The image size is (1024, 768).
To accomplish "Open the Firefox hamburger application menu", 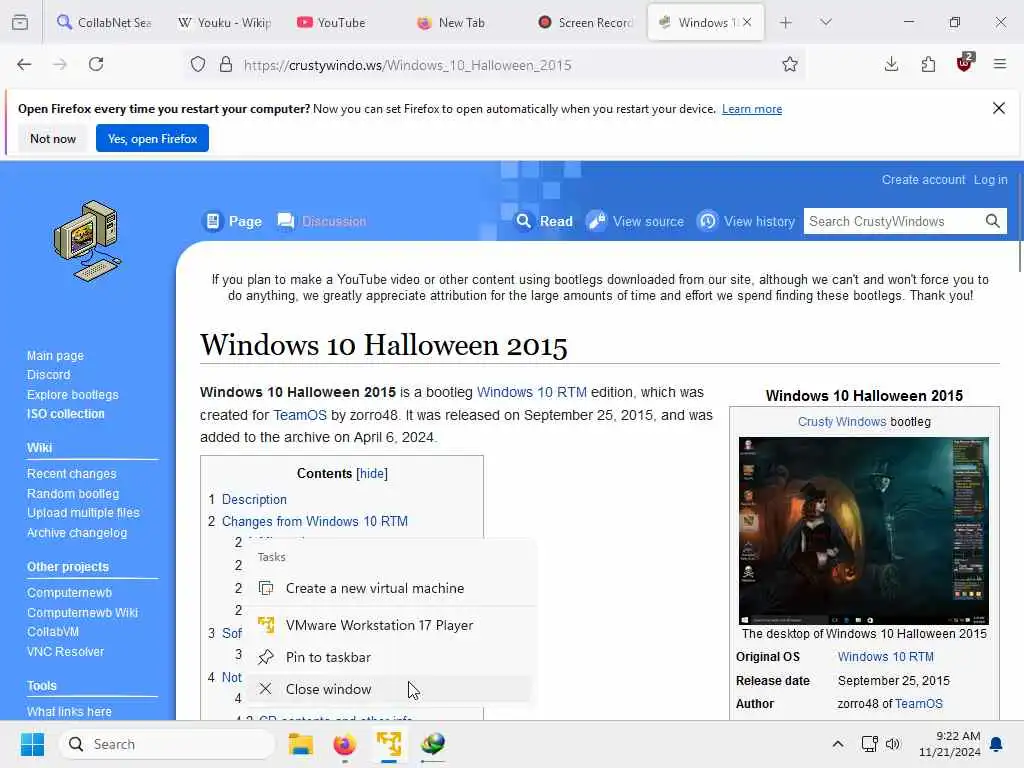I will (x=1000, y=64).
